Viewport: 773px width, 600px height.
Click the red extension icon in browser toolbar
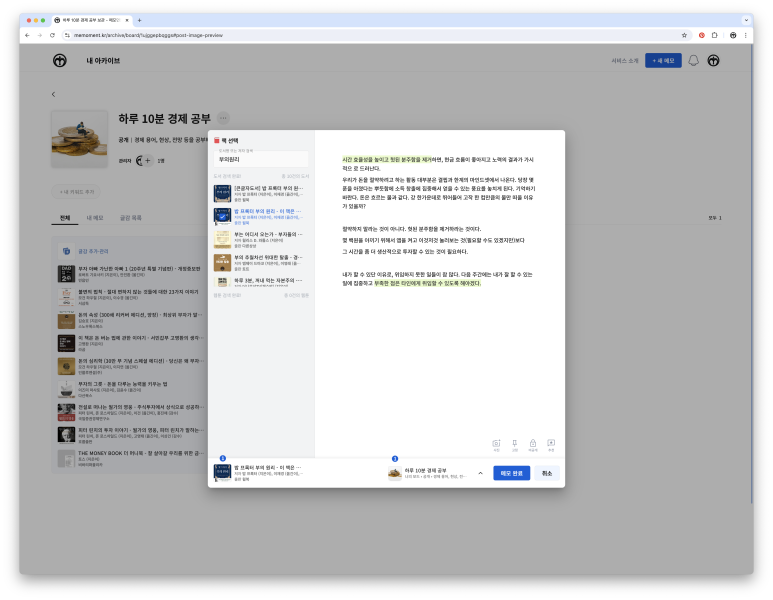pos(702,35)
